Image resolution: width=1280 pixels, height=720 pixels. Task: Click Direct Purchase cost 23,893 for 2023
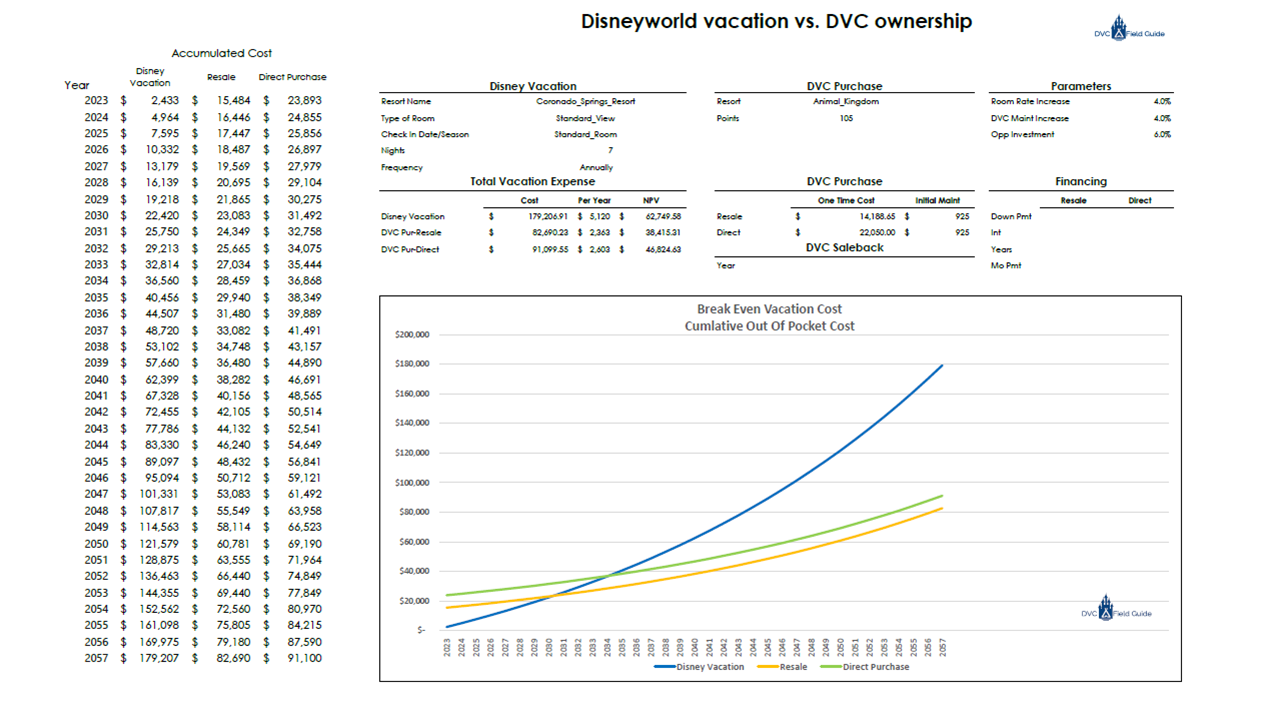click(x=305, y=101)
